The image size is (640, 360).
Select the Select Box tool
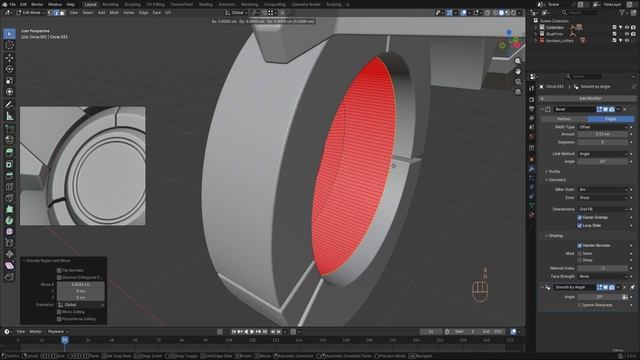point(9,34)
